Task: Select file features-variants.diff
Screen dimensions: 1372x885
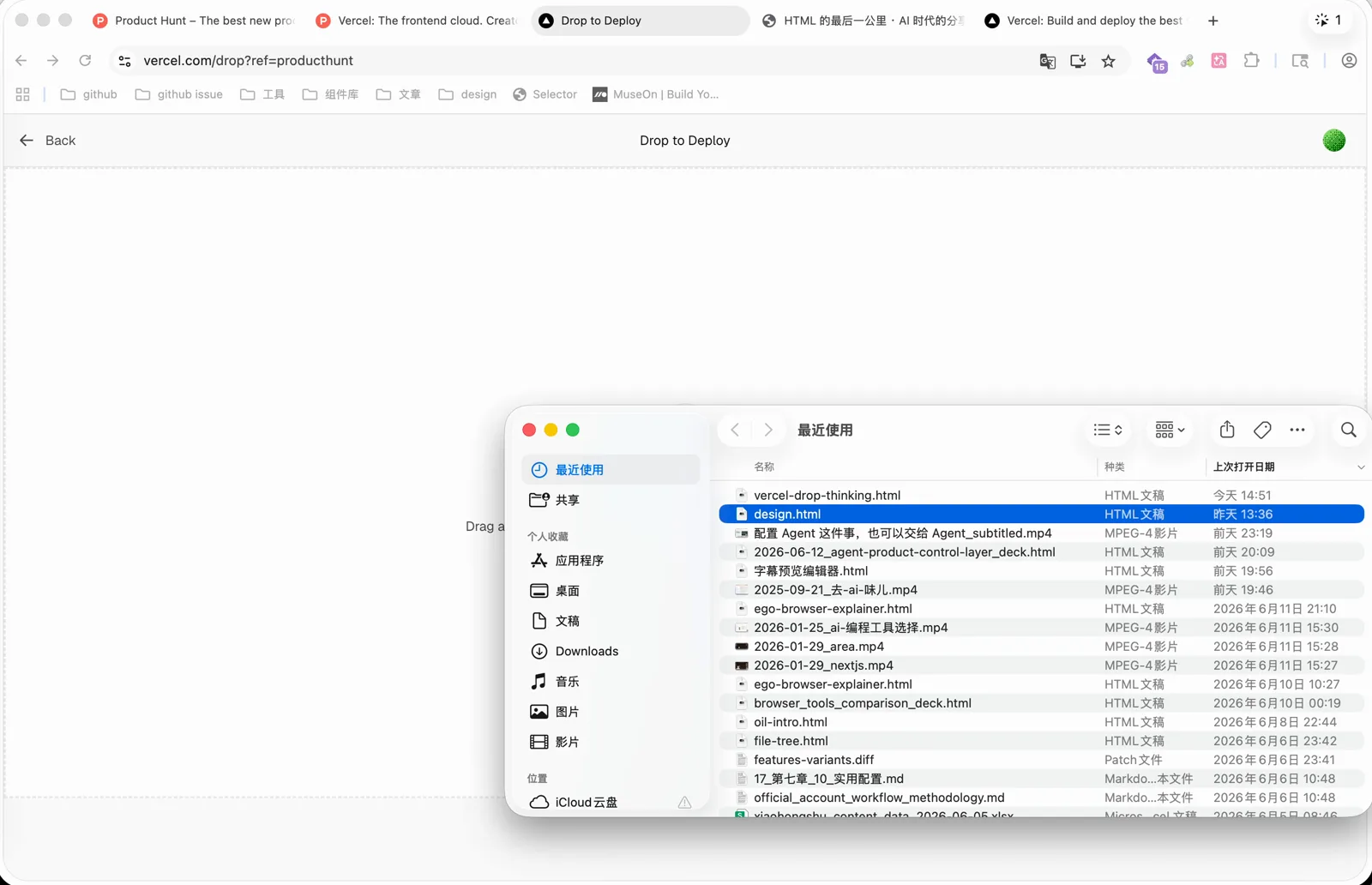Action: pos(1041,760)
